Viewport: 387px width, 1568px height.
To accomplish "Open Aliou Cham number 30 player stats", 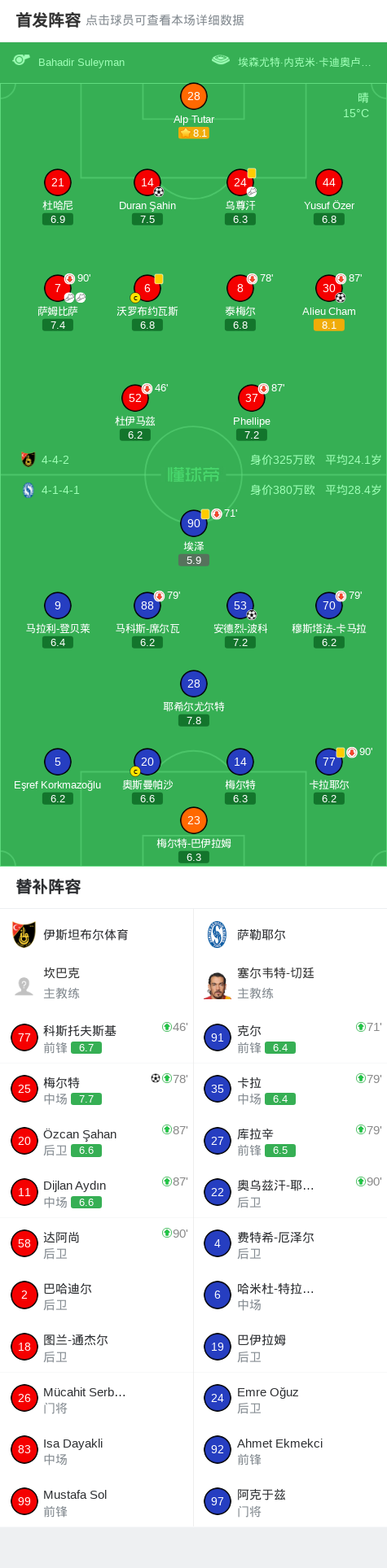I will click(x=328, y=288).
